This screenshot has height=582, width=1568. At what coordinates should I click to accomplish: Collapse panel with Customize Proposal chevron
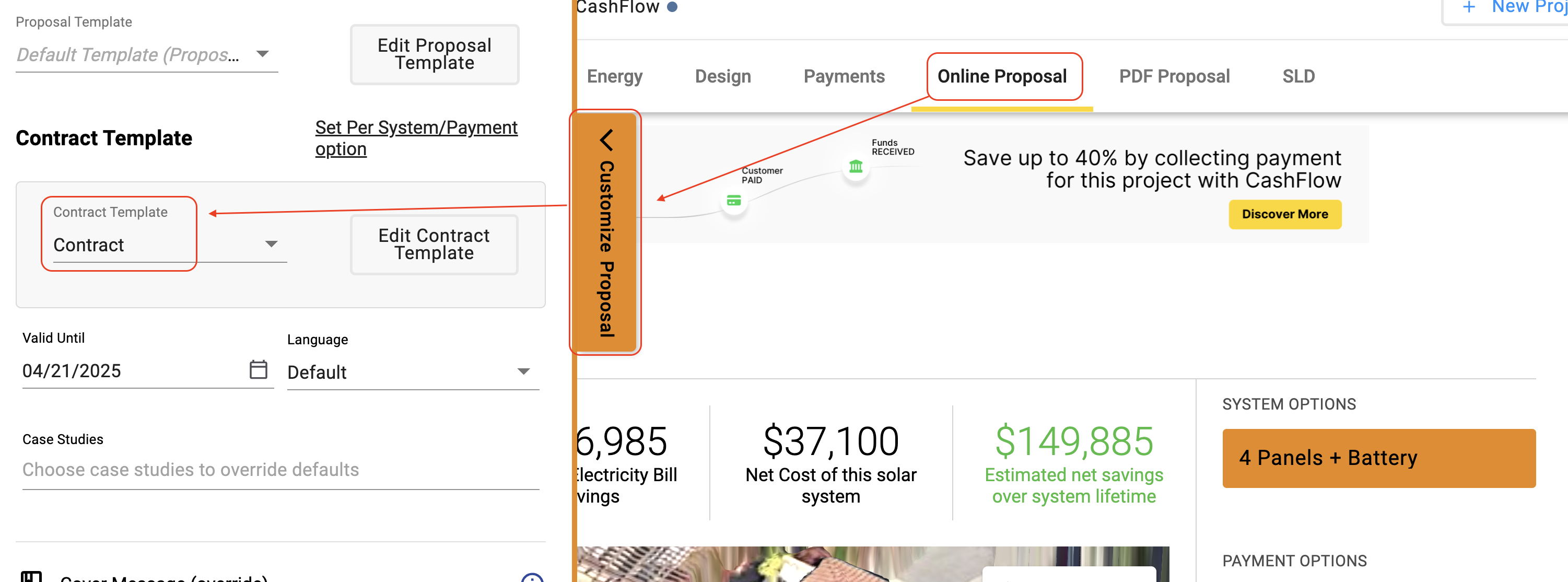(x=606, y=140)
